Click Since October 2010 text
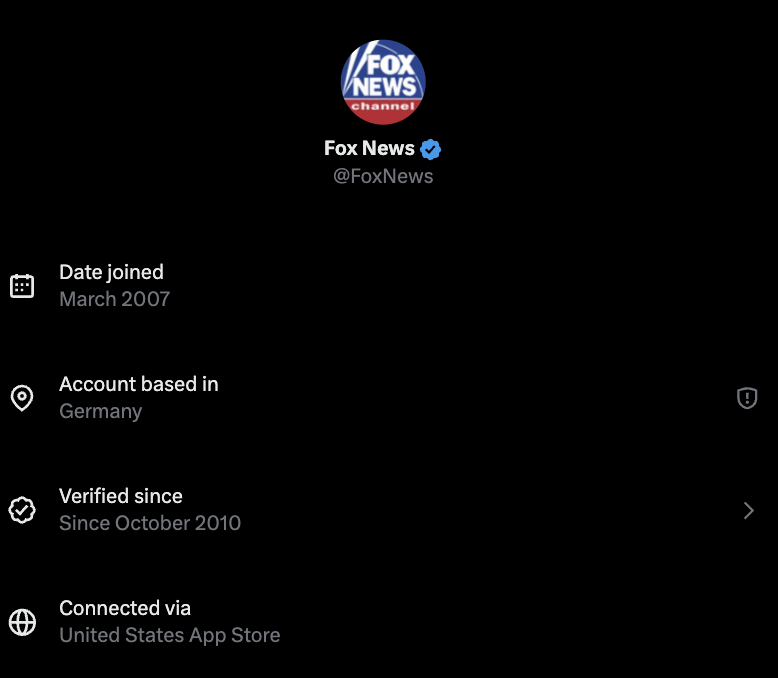The width and height of the screenshot is (778, 678). [150, 523]
